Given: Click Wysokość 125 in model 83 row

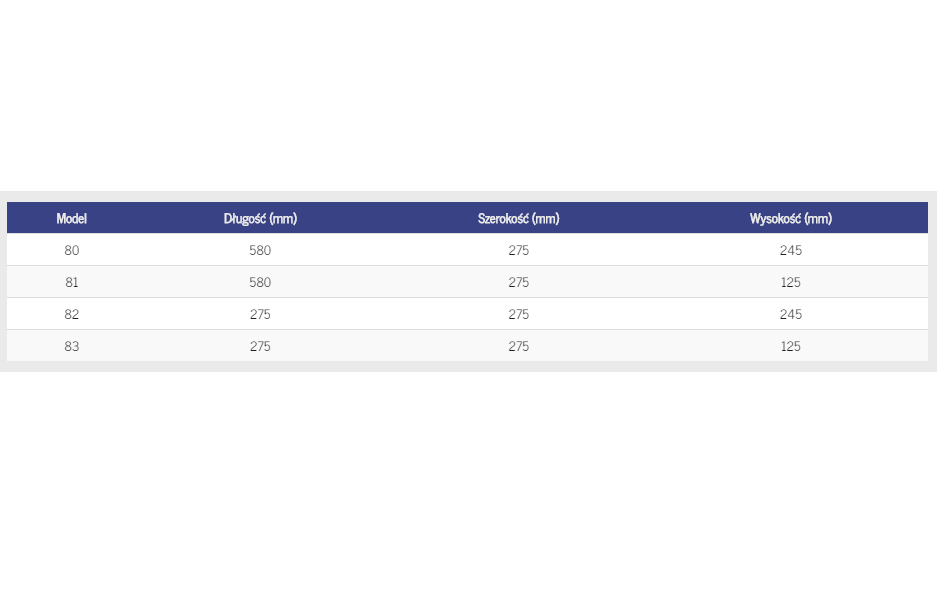Looking at the screenshot, I should tap(790, 346).
